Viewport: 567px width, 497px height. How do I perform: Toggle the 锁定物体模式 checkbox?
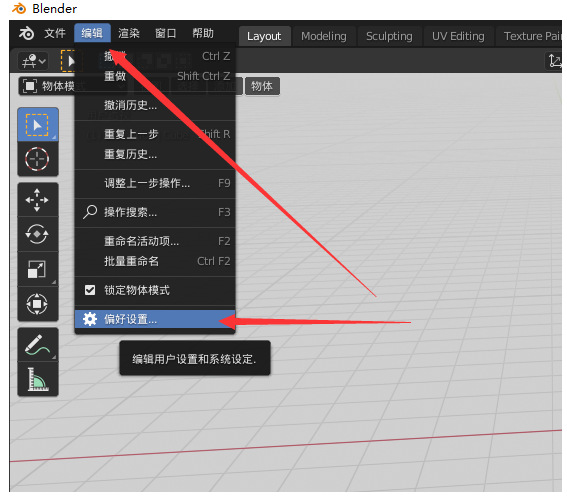coord(90,290)
